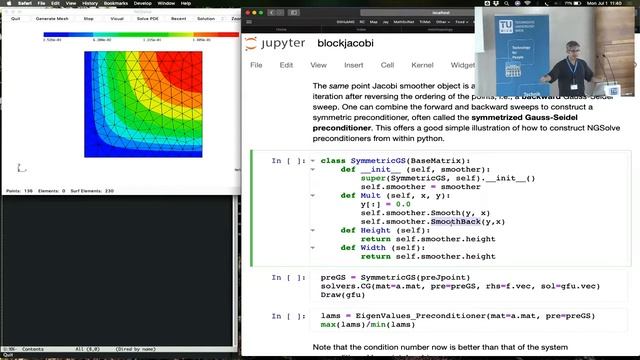Click the Wi-Fi status icon
Image resolution: width=640 pixels, height=360 pixels.
527,3
